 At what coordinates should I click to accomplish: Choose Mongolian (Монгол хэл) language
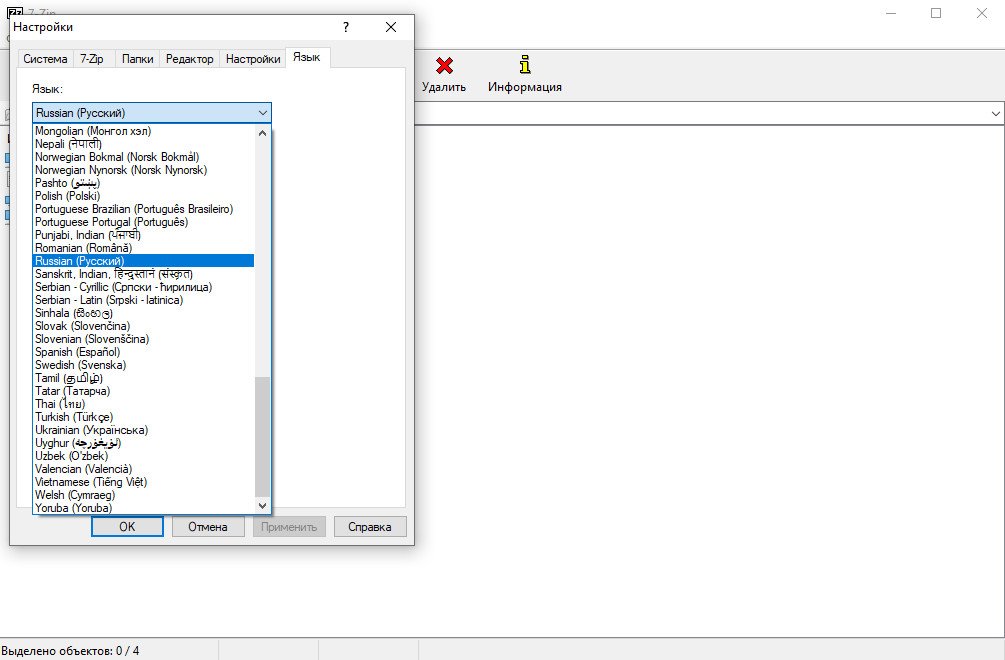[x=144, y=131]
